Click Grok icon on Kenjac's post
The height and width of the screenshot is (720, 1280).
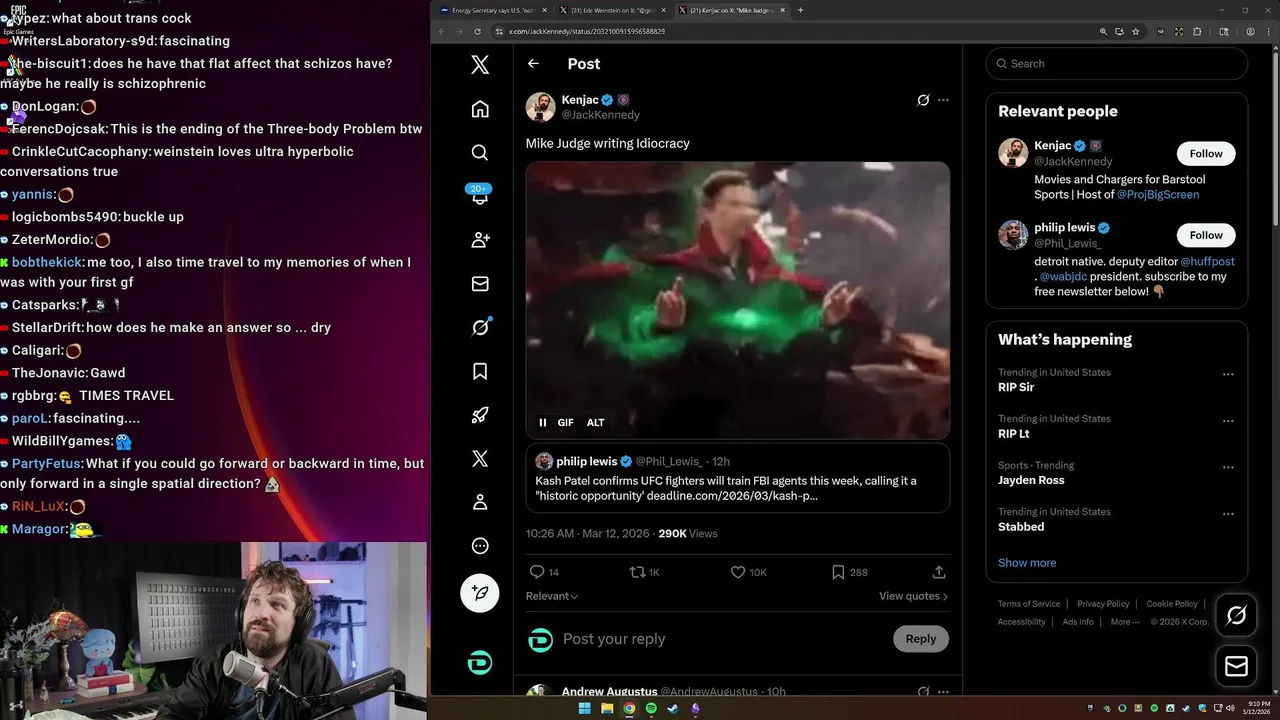923,100
